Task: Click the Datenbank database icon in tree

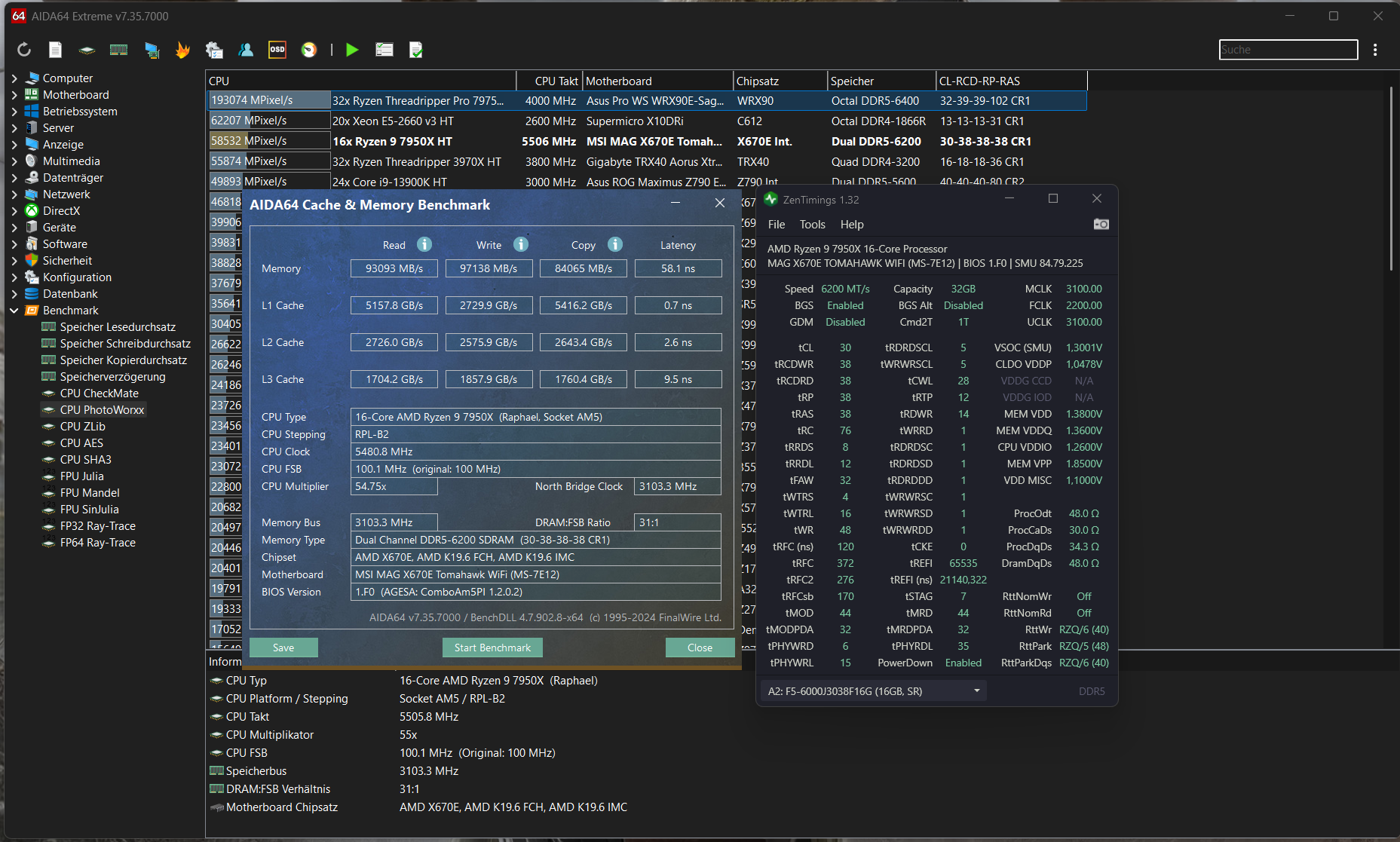Action: (32, 294)
